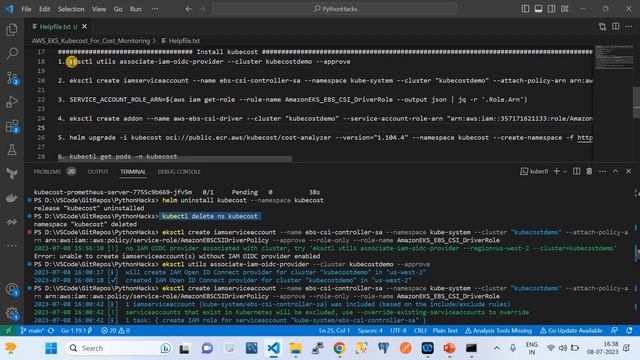Open the Terraform extension view
This screenshot has height=360, width=640.
click(12, 174)
